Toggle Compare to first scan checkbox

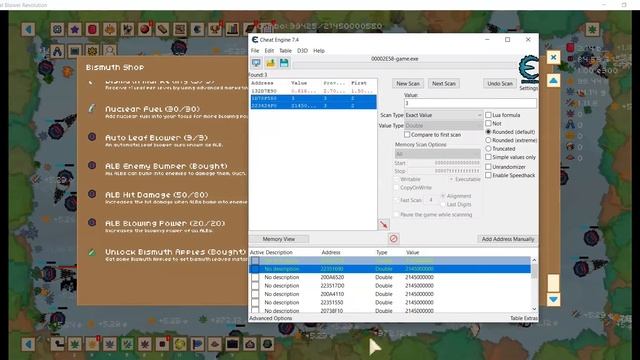[407, 134]
